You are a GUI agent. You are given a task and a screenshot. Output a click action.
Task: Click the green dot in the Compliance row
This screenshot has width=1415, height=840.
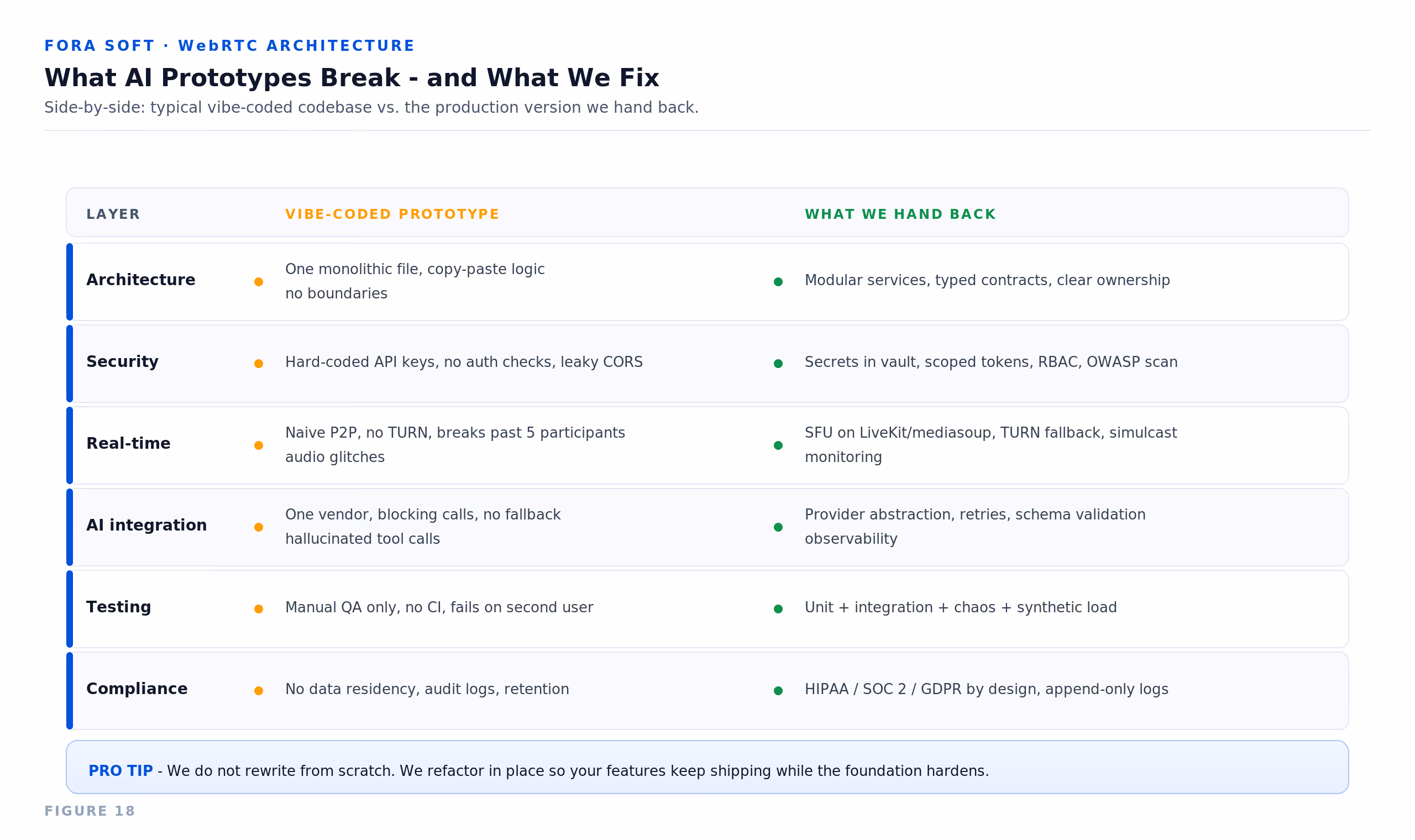click(778, 691)
